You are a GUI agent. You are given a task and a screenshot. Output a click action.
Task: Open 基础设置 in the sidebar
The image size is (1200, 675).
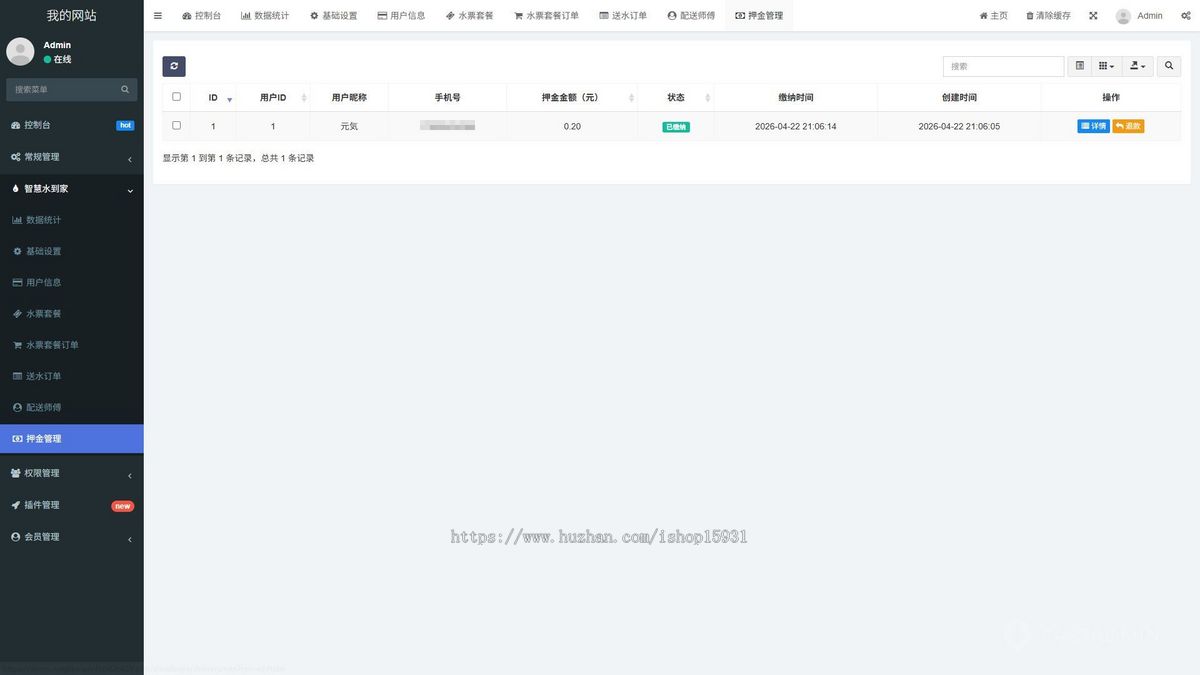72,251
